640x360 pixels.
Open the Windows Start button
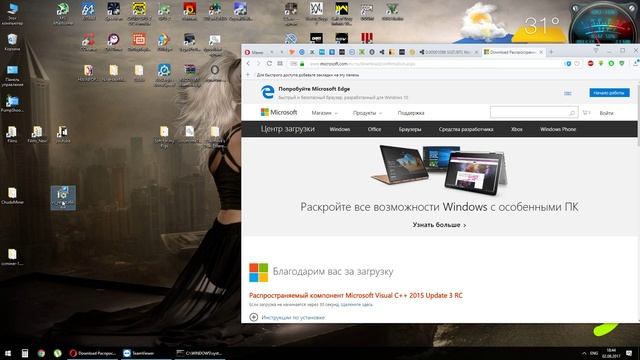tap(8, 353)
